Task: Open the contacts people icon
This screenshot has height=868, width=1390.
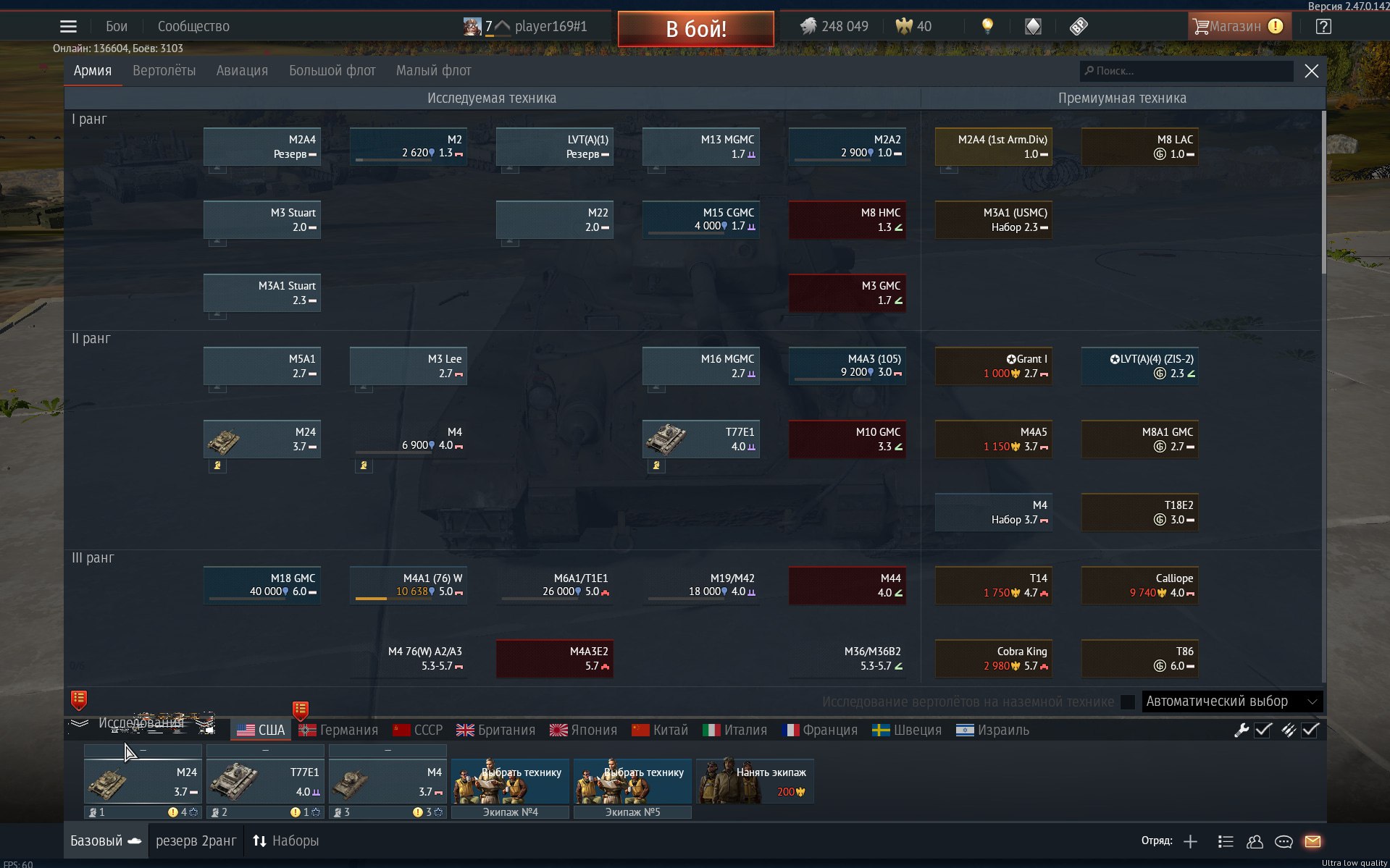Action: (1255, 841)
